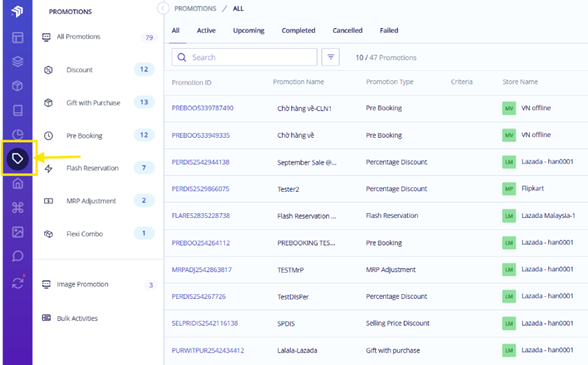Focus the Search promotions field
This screenshot has width=588, height=365.
(x=244, y=57)
